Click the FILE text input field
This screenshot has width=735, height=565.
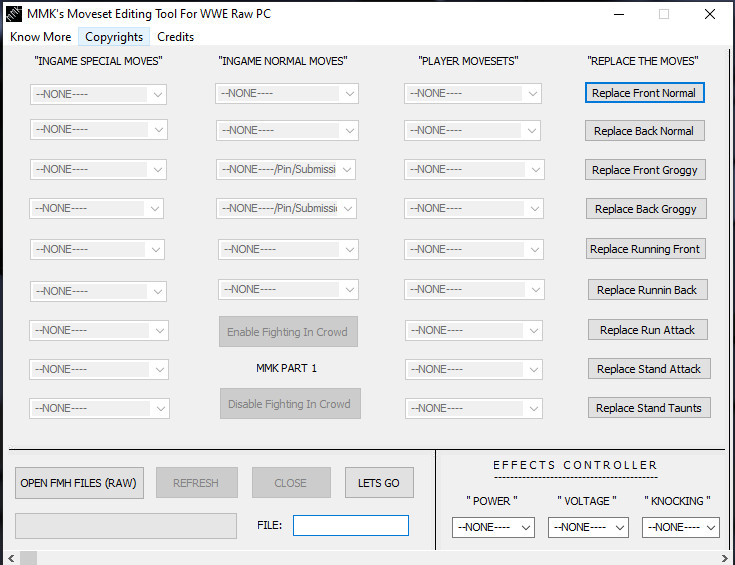[351, 525]
